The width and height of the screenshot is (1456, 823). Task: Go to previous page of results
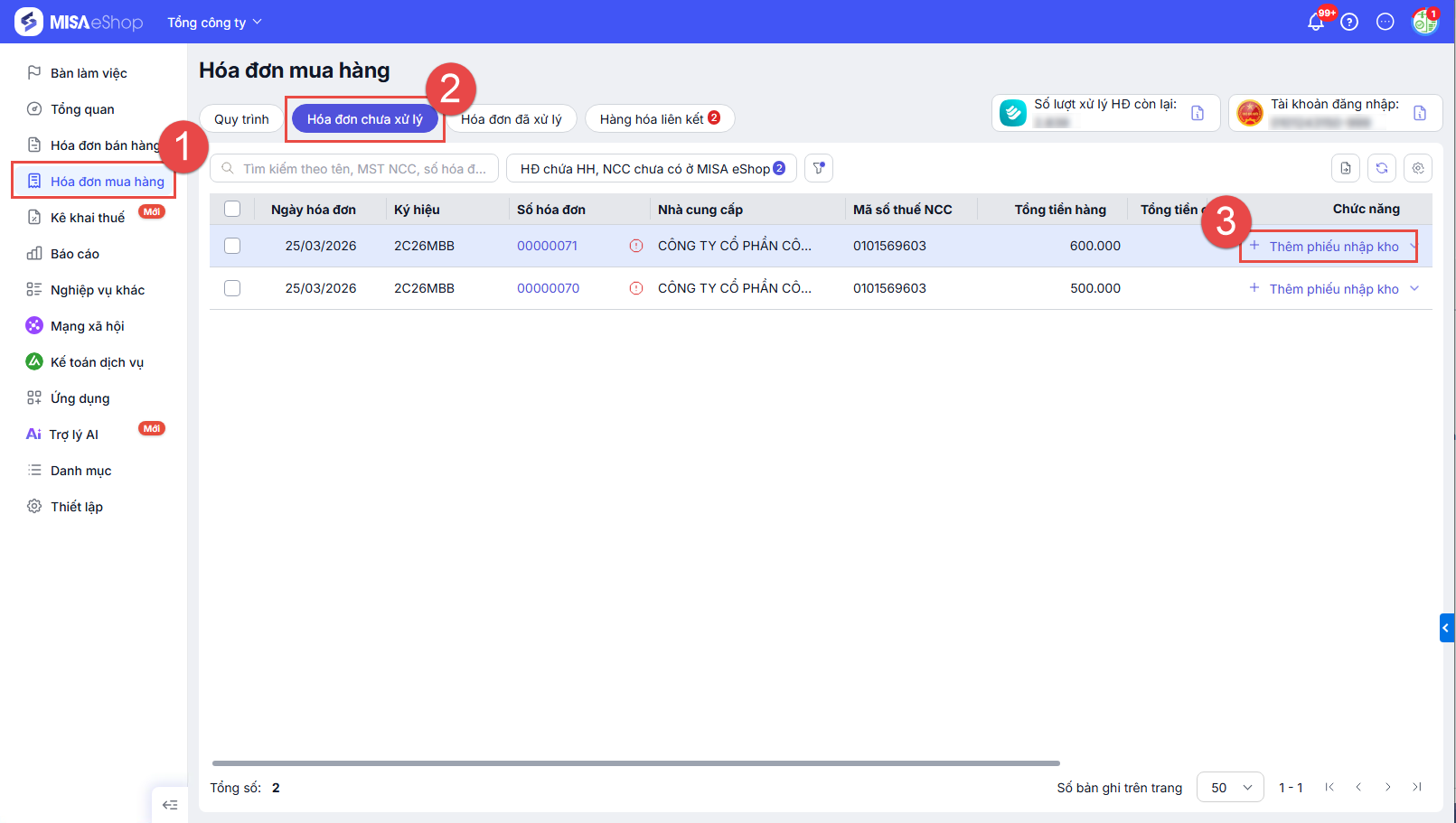(1358, 787)
